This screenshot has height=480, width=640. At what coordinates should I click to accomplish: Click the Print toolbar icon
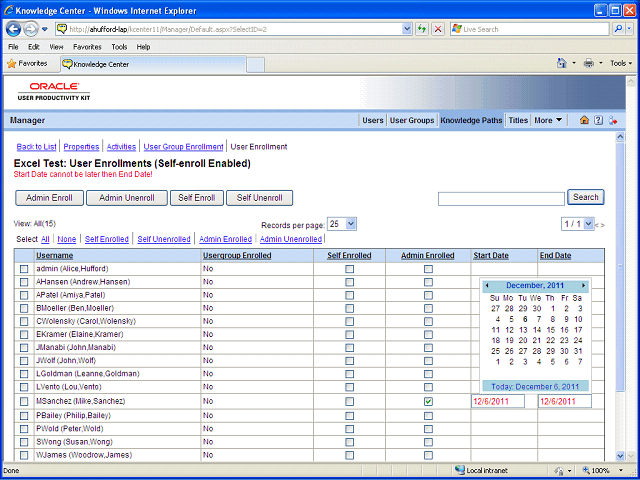pyautogui.click(x=588, y=63)
